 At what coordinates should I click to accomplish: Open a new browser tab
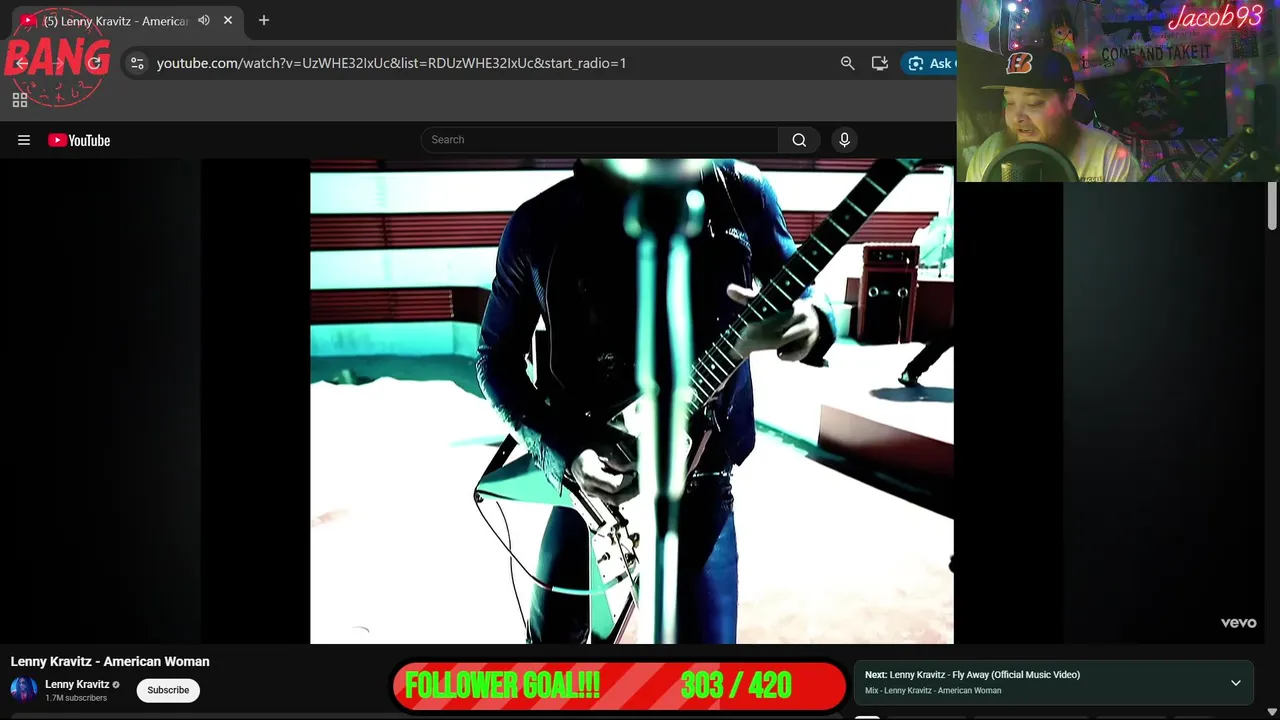(x=264, y=20)
